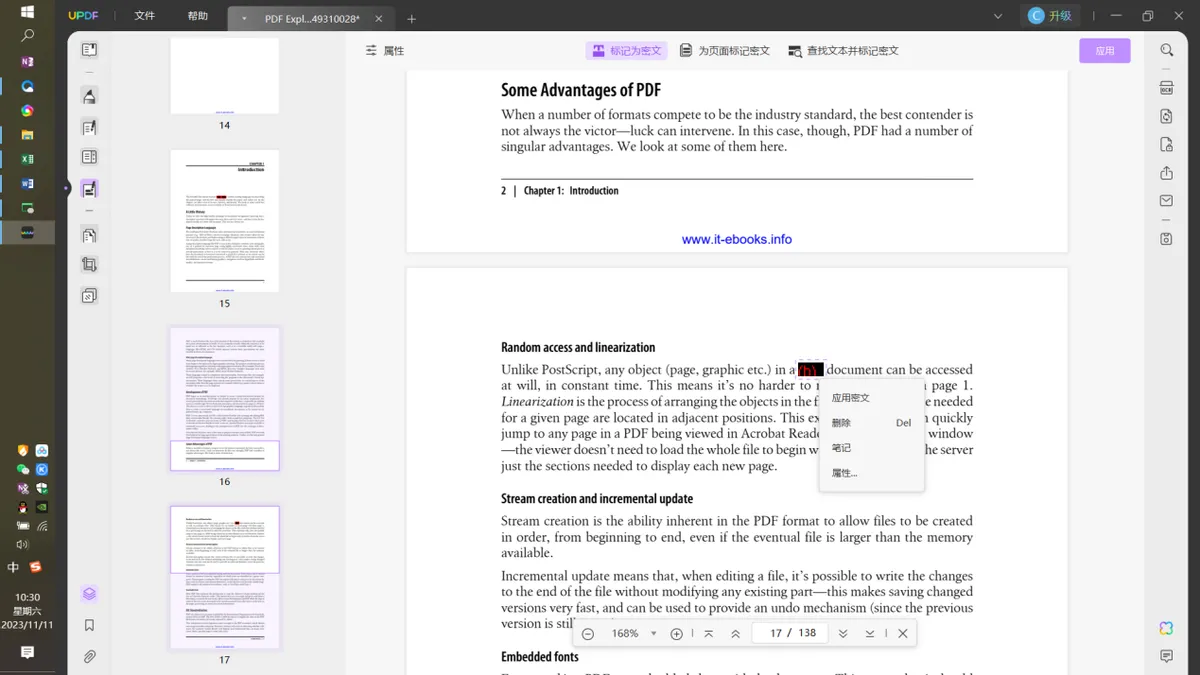This screenshot has width=1200, height=675.
Task: Close the PDF Expl...49310028* tab
Action: click(x=378, y=18)
